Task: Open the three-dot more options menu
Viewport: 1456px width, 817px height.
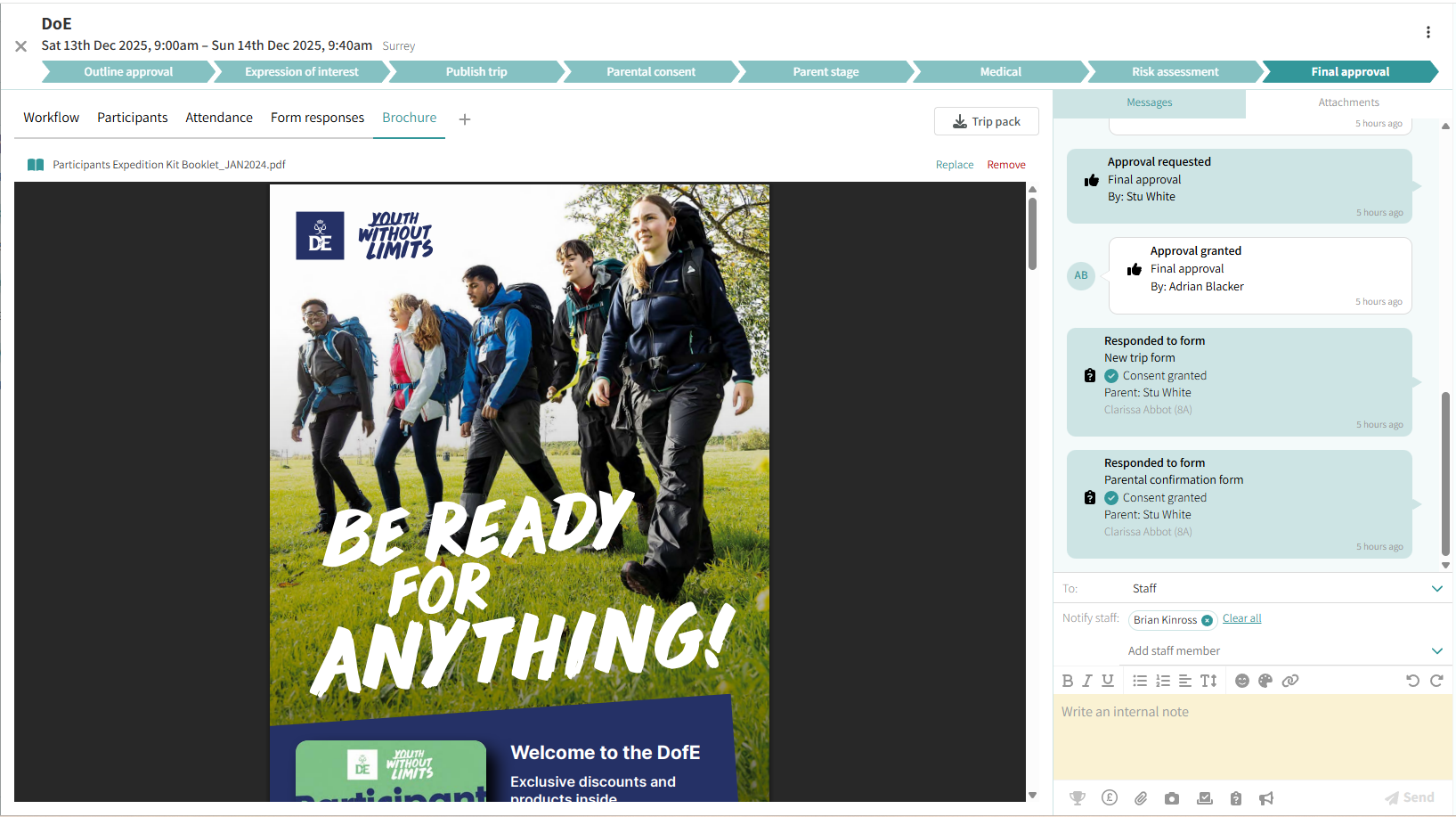Action: tap(1428, 32)
